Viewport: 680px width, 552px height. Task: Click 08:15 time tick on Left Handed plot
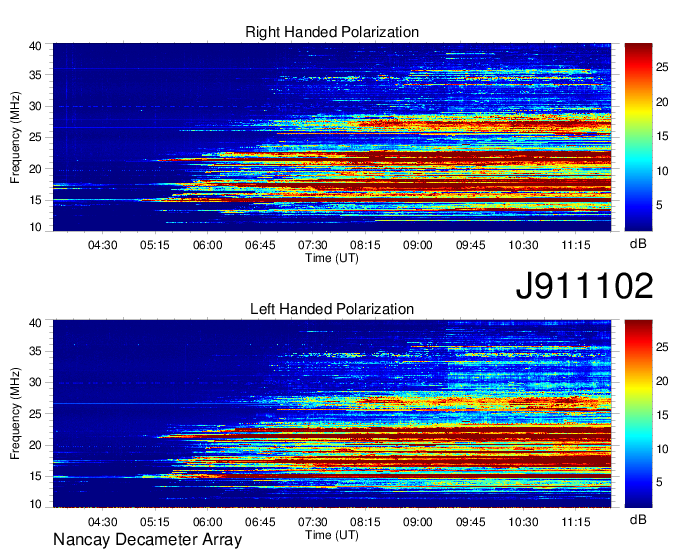tap(365, 522)
